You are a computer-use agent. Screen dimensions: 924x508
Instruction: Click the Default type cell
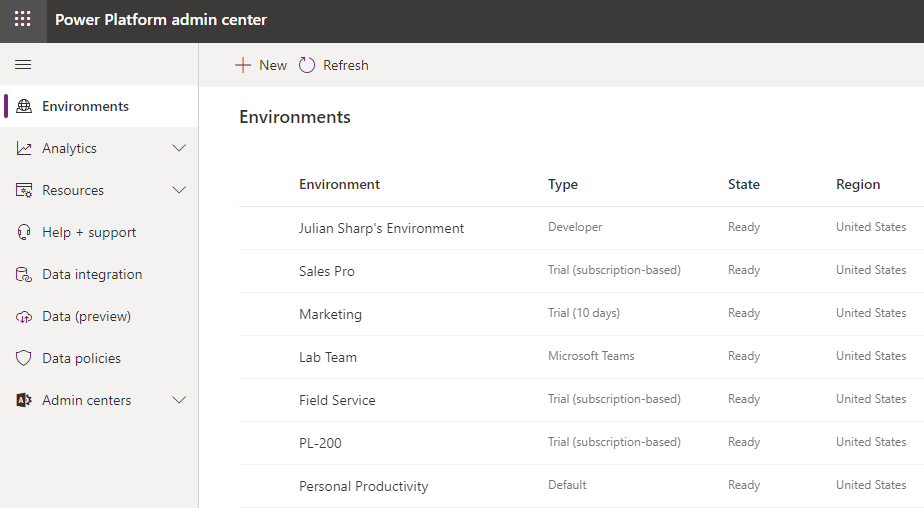tap(567, 485)
